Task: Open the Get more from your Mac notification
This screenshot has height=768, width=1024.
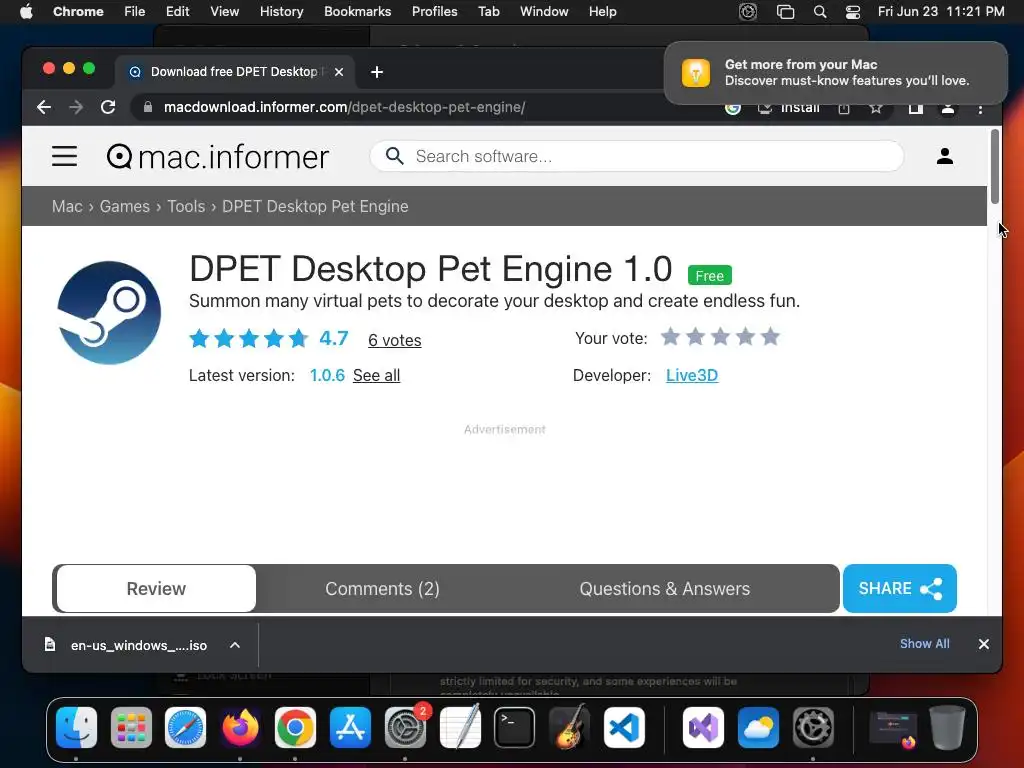Action: (x=835, y=72)
